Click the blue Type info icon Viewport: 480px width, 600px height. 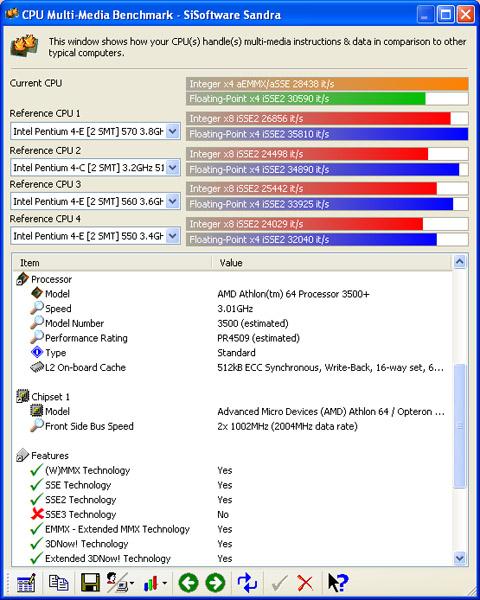click(x=37, y=352)
